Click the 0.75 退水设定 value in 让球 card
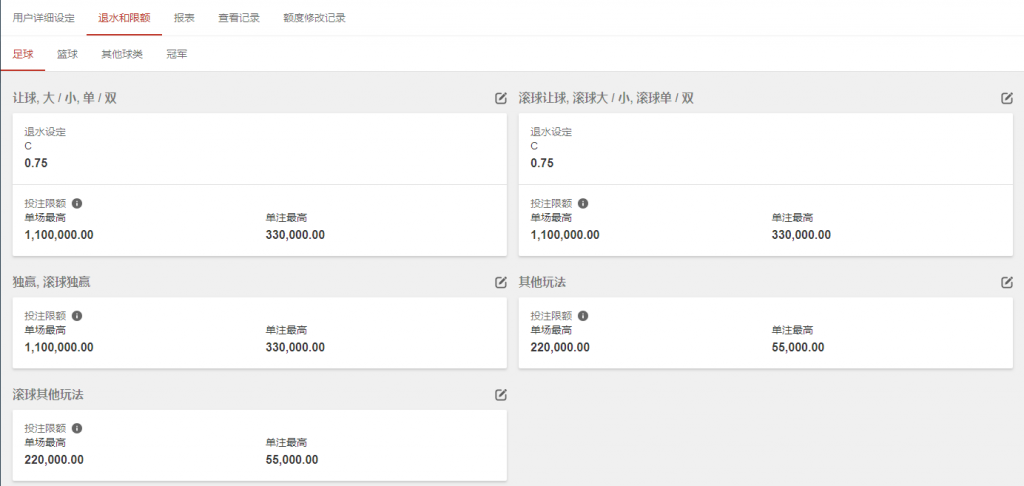1024x486 pixels. tap(37, 163)
